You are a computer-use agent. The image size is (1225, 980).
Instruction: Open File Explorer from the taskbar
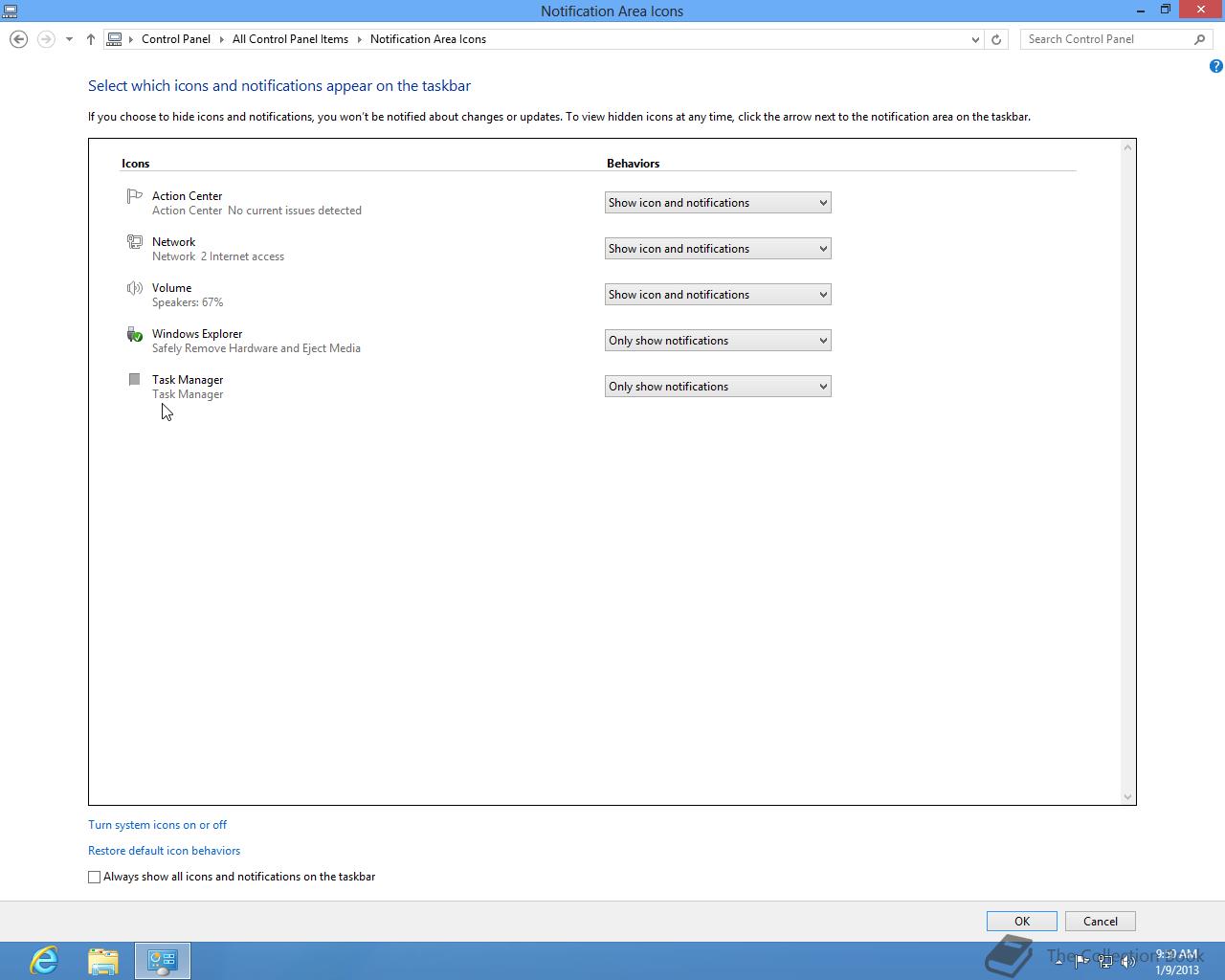(103, 961)
